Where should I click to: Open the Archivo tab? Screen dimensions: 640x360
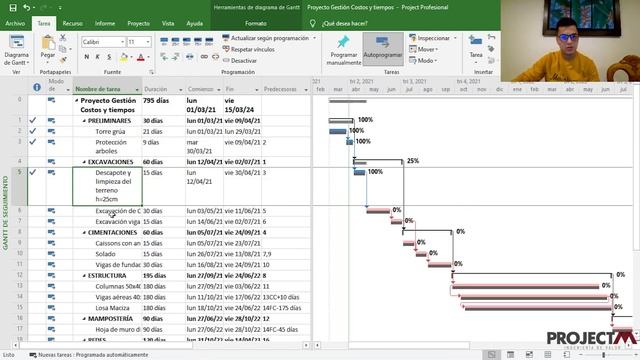point(15,24)
